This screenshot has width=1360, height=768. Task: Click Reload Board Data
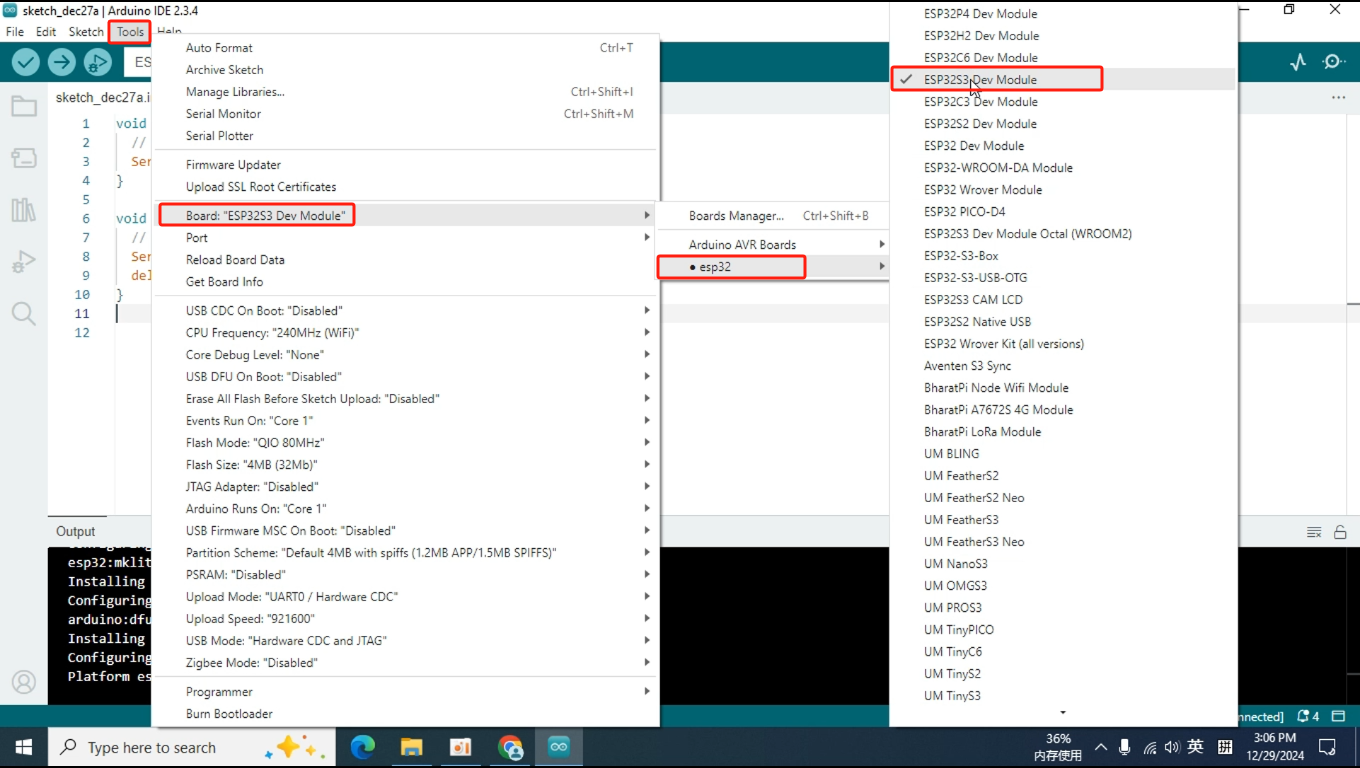click(406, 260)
